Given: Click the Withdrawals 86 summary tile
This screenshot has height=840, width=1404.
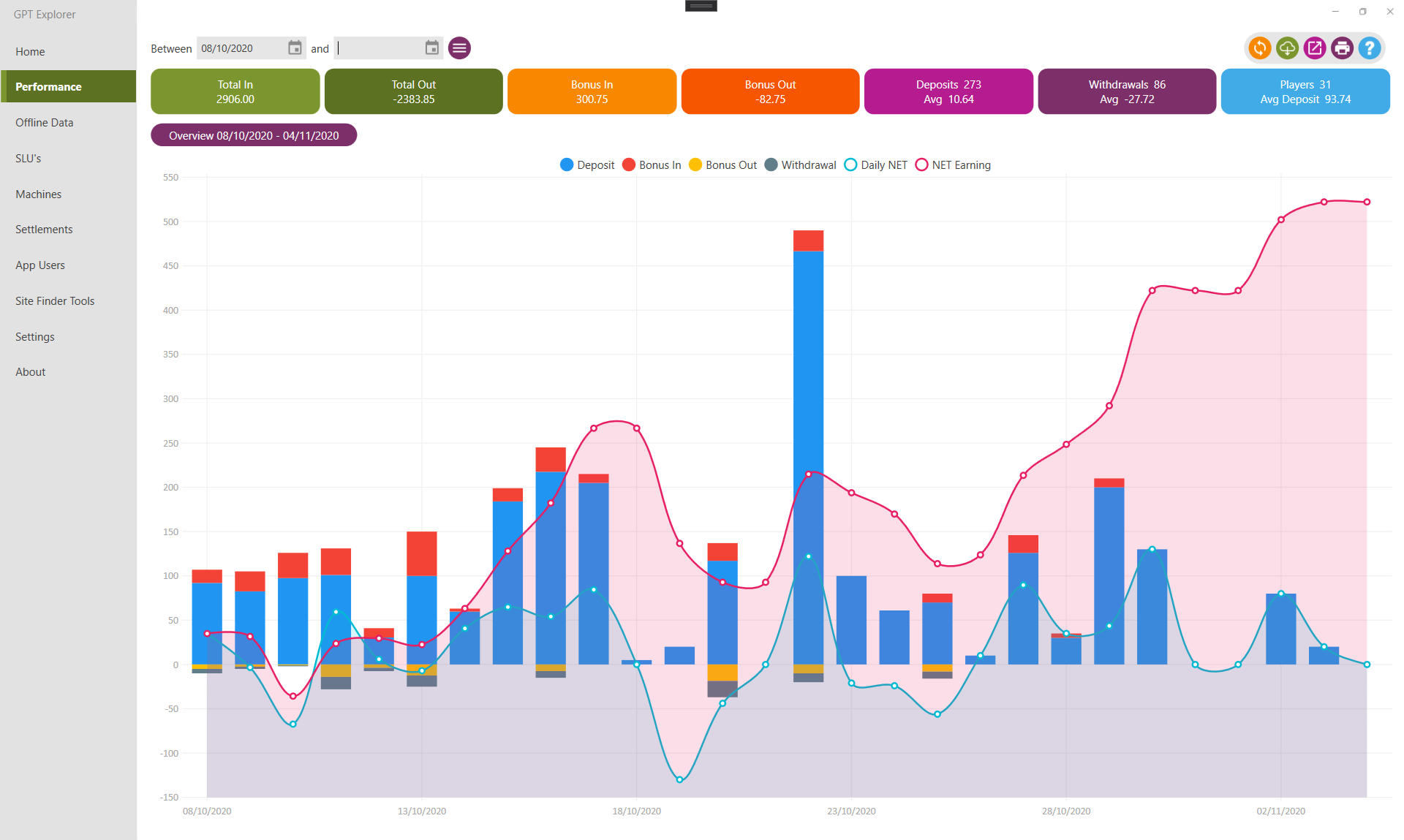Looking at the screenshot, I should pos(1126,91).
